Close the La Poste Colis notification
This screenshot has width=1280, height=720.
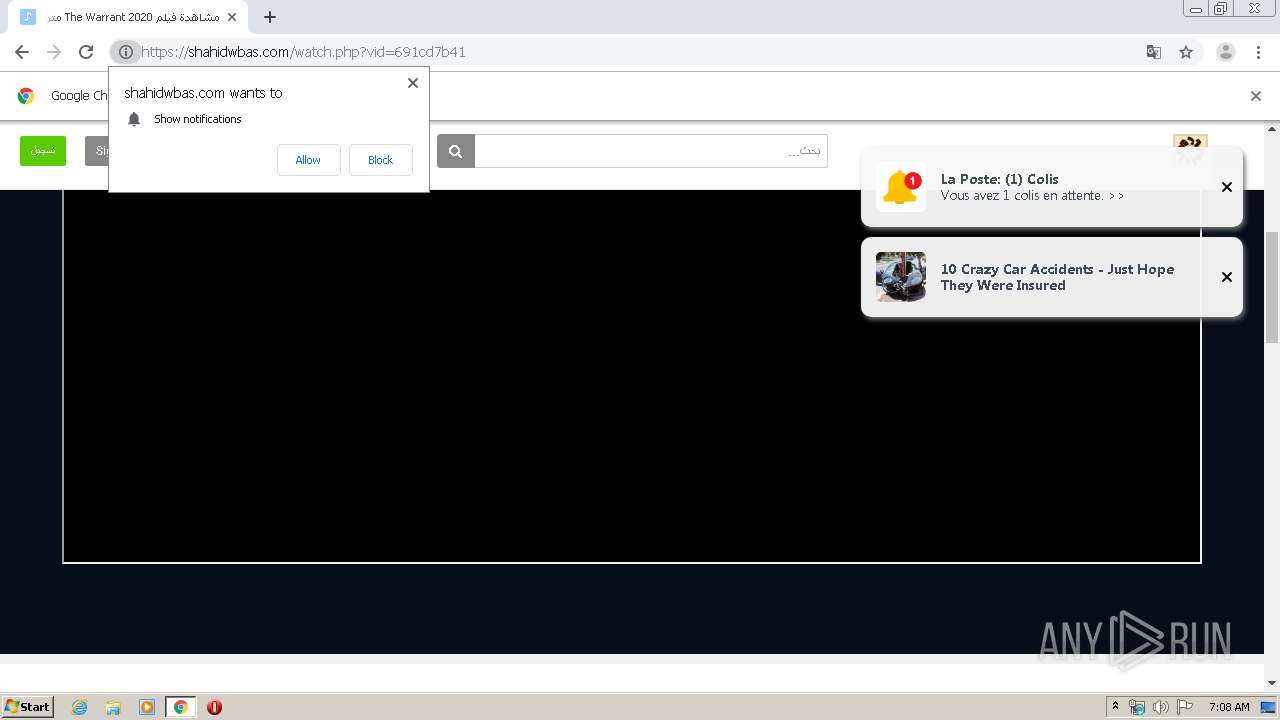(1227, 187)
